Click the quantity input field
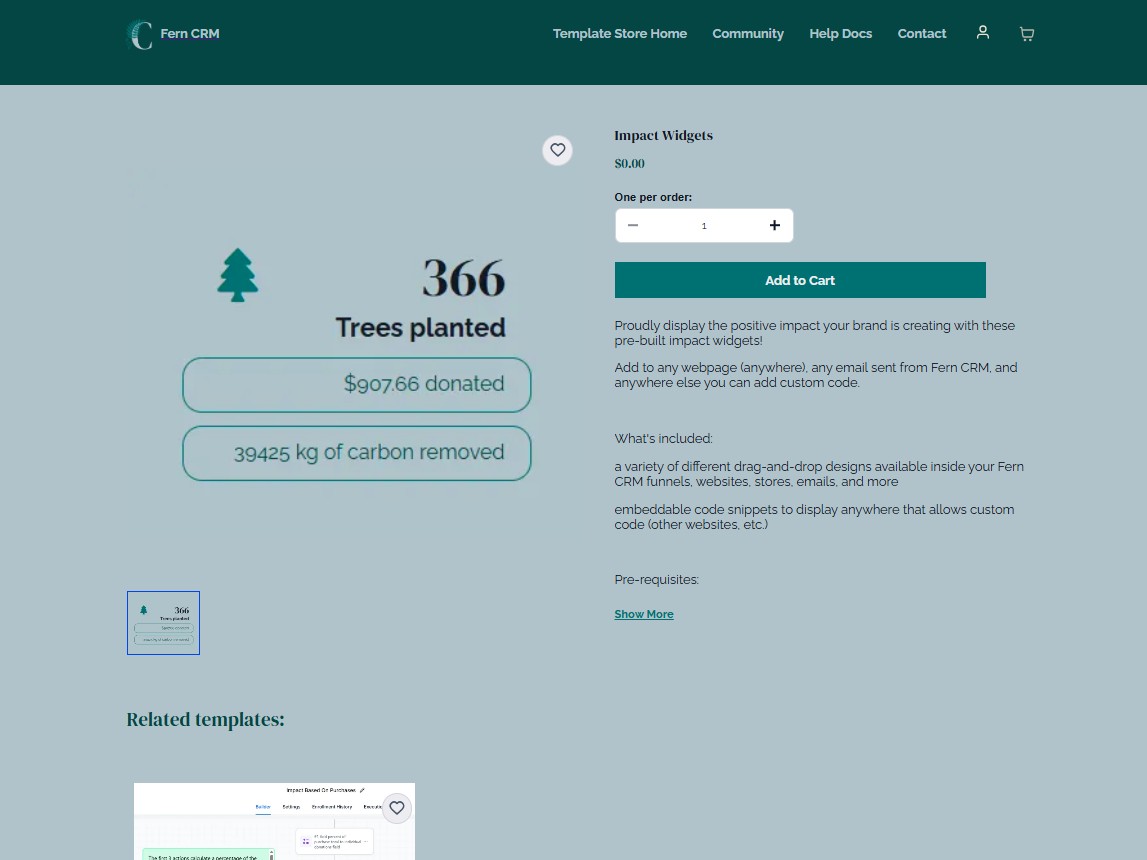Screen dimensions: 1147x860 click(x=704, y=225)
